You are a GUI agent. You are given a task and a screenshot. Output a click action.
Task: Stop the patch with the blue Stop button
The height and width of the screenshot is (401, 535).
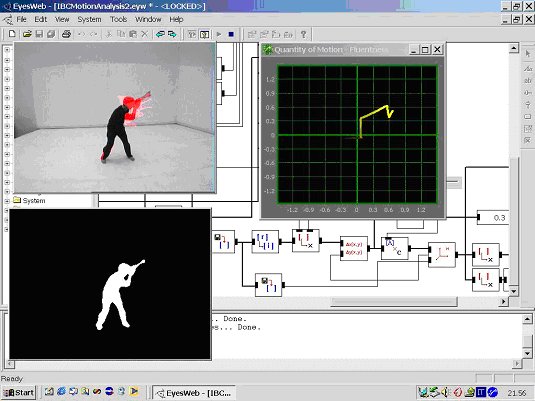click(x=231, y=34)
